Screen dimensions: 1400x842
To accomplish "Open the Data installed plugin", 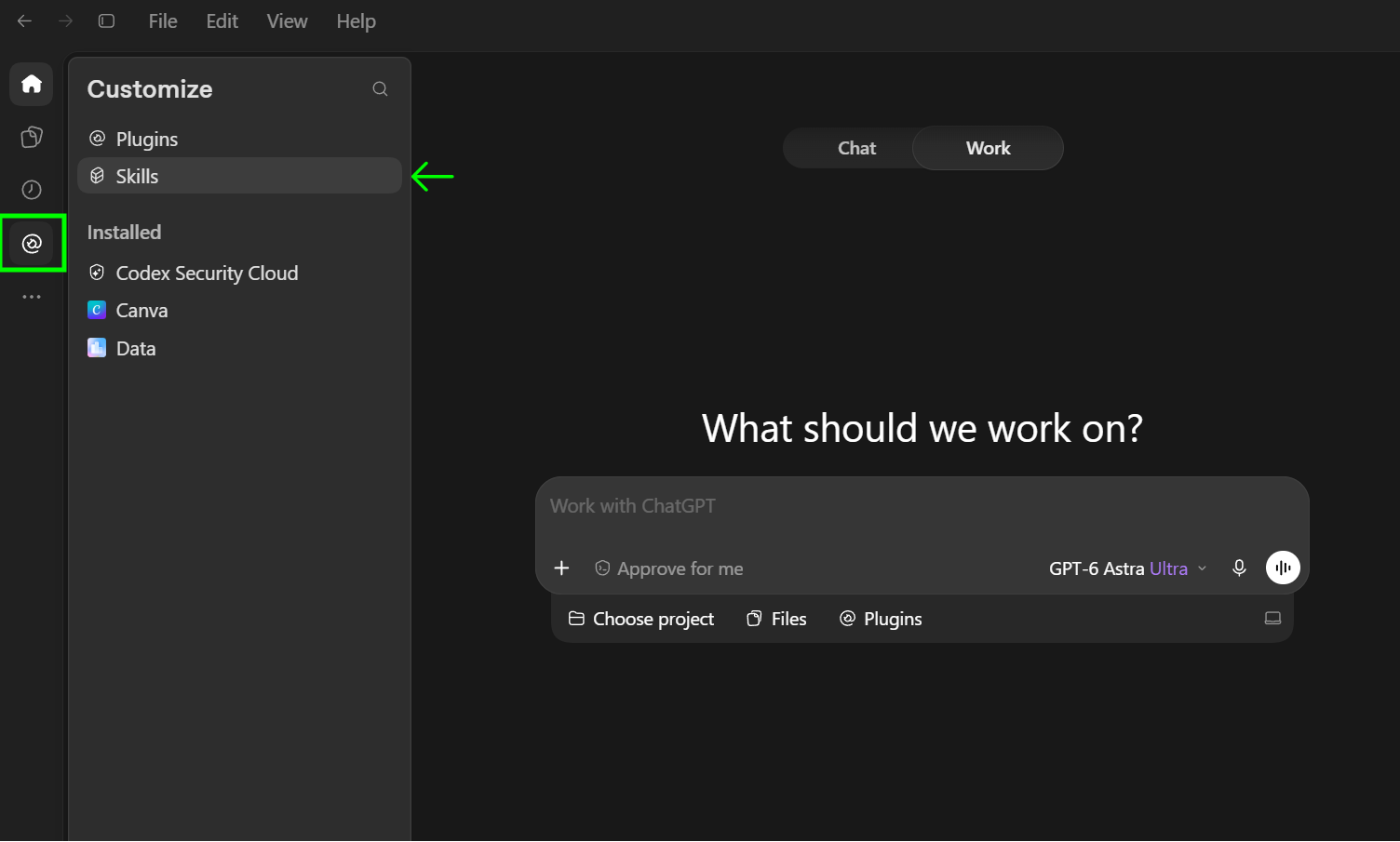I will tap(239, 349).
